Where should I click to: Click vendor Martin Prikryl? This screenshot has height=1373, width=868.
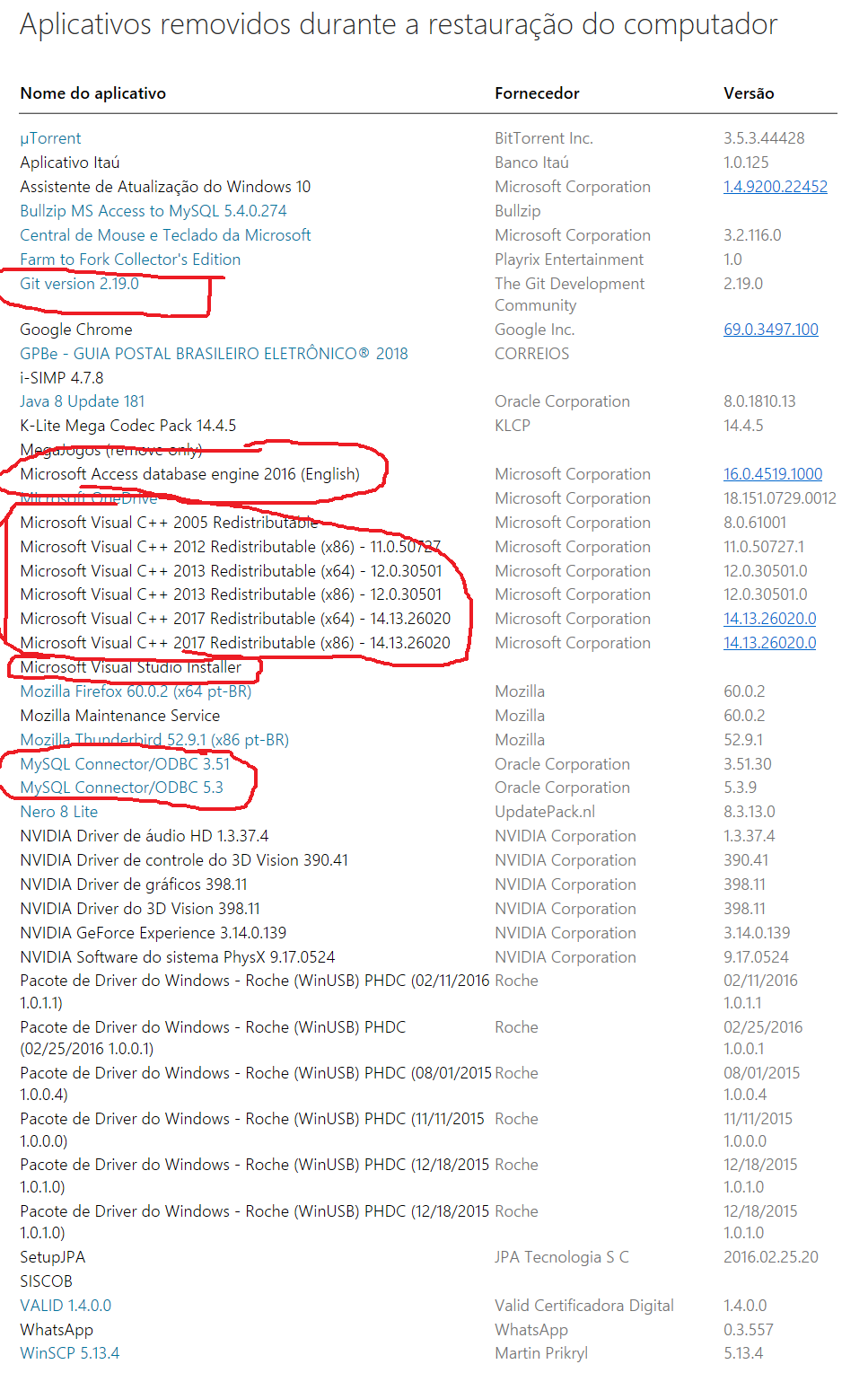[x=541, y=1353]
